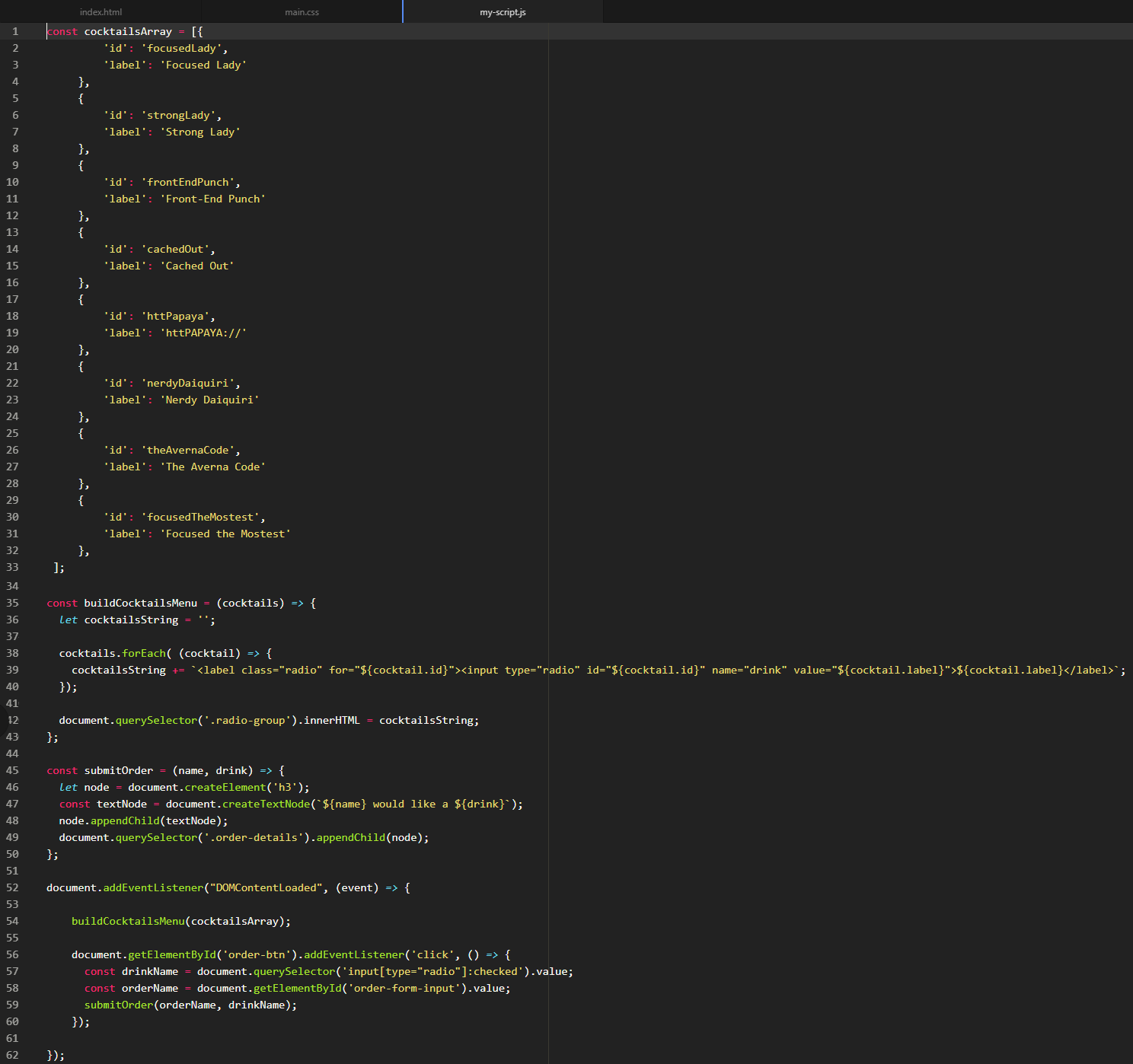Click line number 1 in gutter
Image resolution: width=1133 pixels, height=1064 pixels.
pos(15,31)
